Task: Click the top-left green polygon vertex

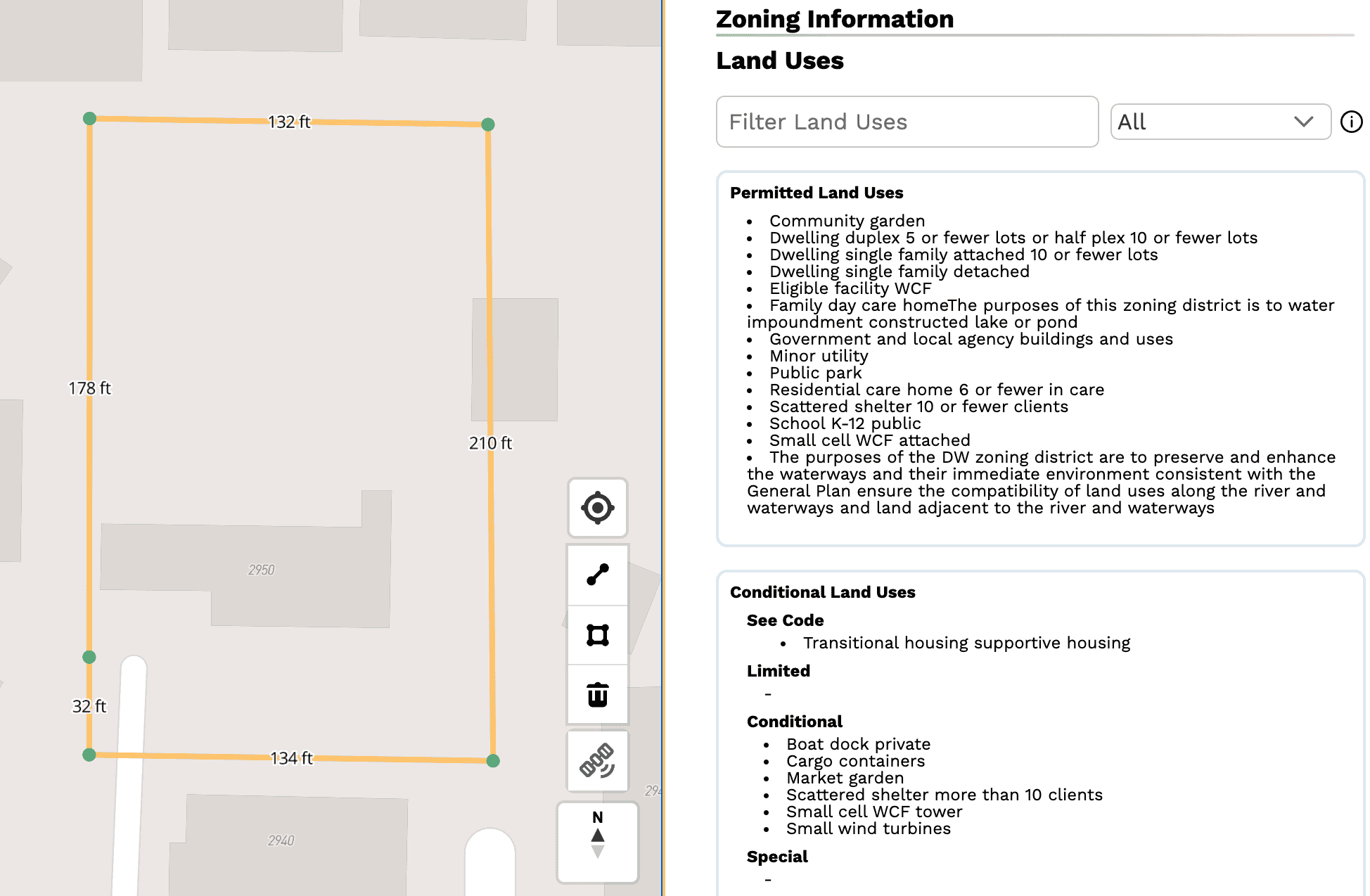Action: point(89,118)
